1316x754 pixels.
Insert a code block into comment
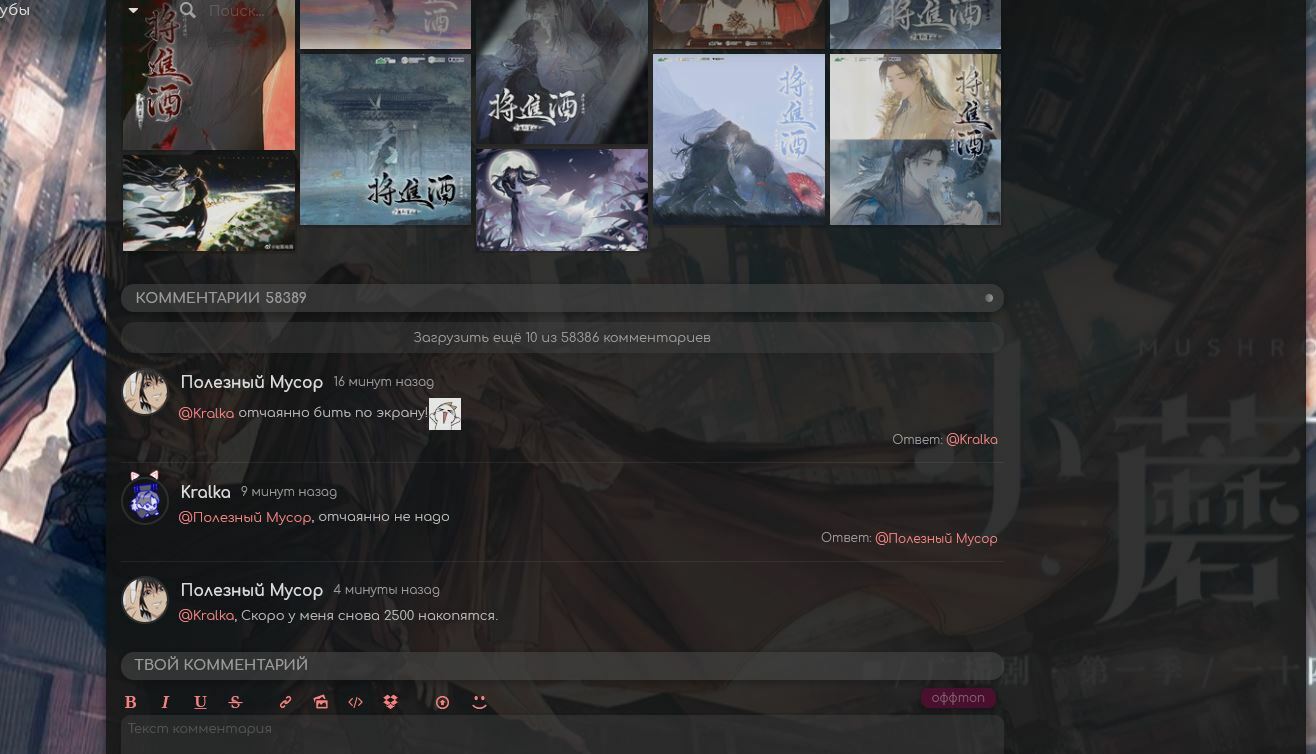(355, 702)
